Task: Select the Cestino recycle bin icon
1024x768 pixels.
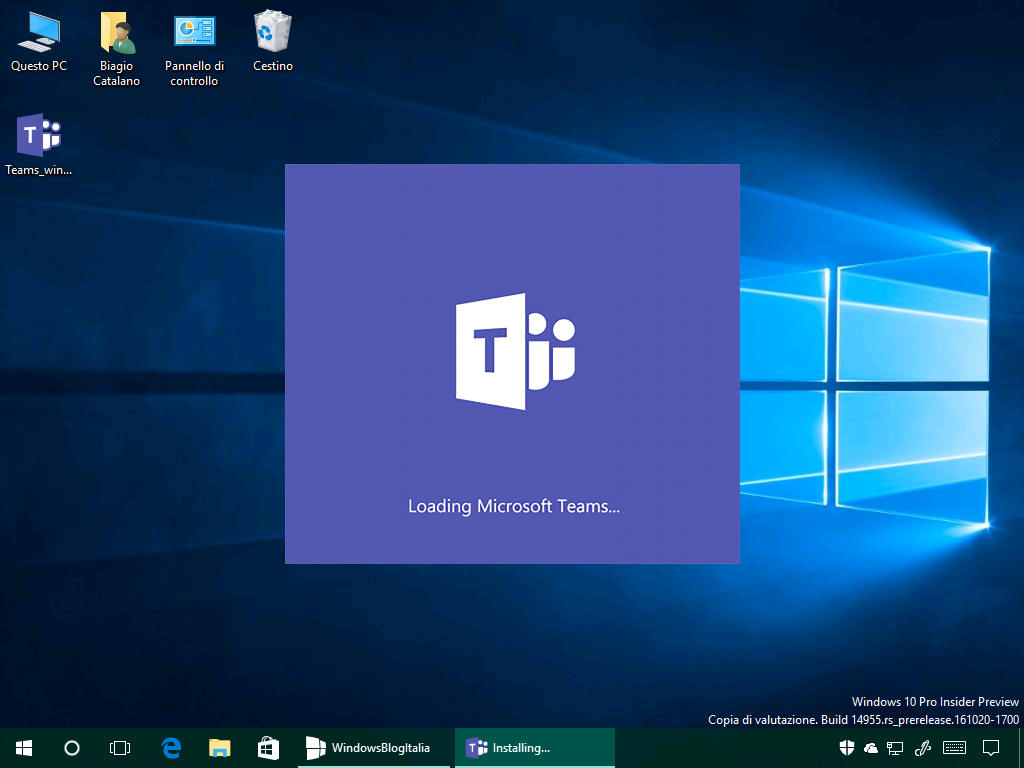Action: [272, 42]
